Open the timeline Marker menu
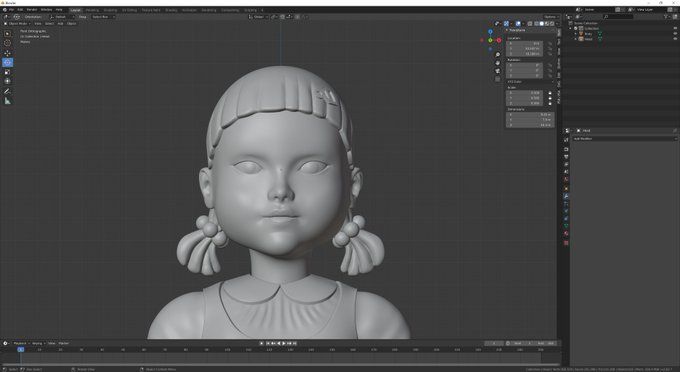The height and width of the screenshot is (372, 680). point(63,343)
